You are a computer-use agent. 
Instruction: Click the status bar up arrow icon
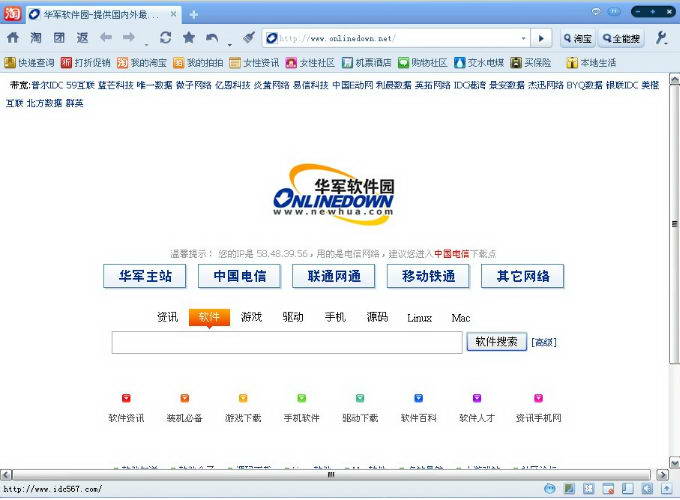[667, 489]
